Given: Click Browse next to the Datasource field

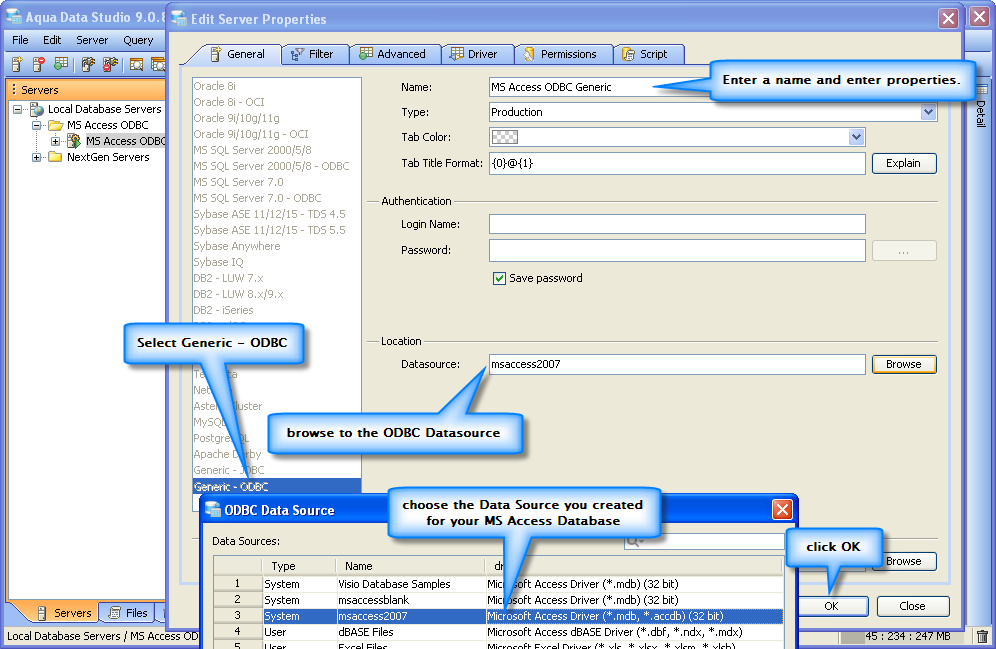Looking at the screenshot, I should pos(904,365).
